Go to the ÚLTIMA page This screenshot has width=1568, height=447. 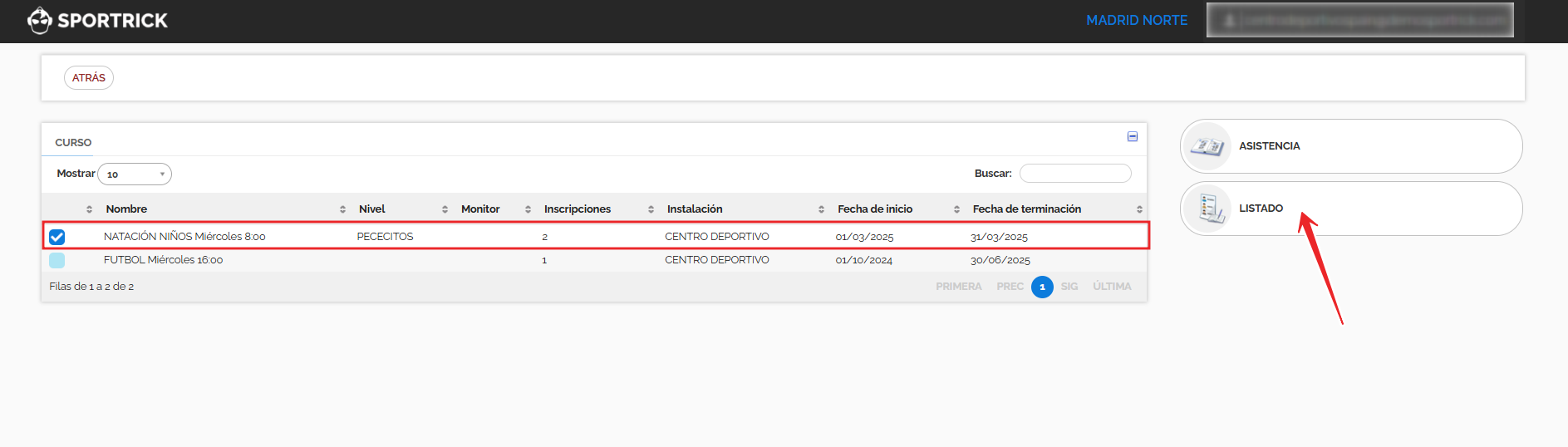pyautogui.click(x=1112, y=287)
